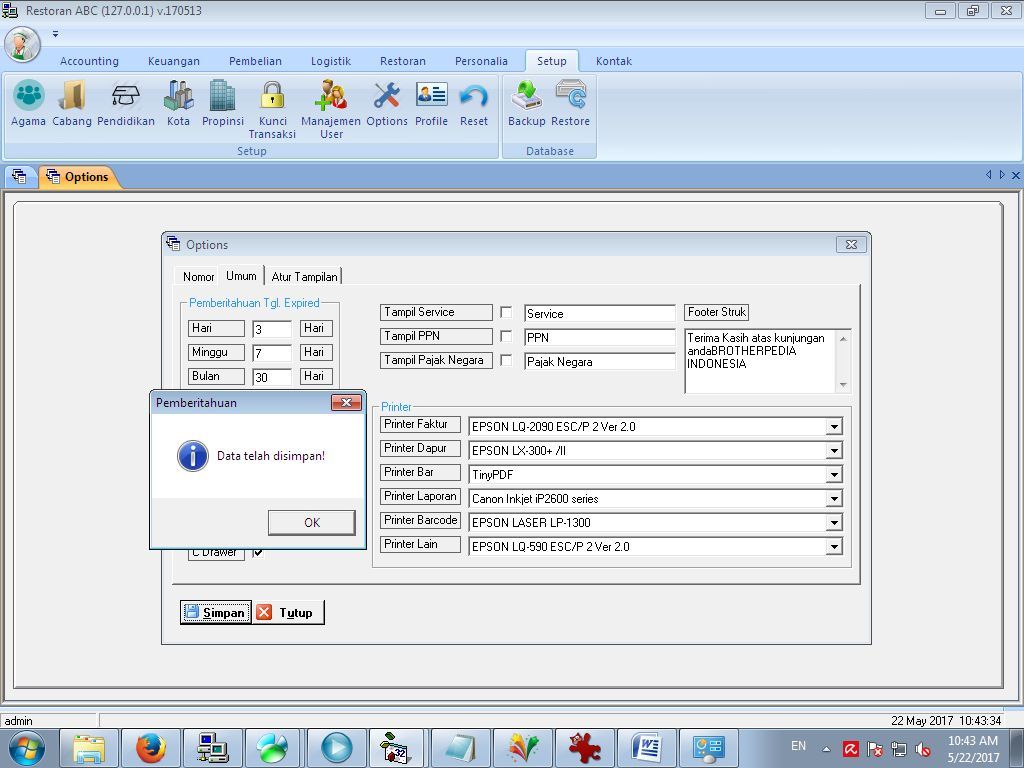Toggle the Tampil PPN checkbox
This screenshot has width=1024, height=768.
[506, 336]
